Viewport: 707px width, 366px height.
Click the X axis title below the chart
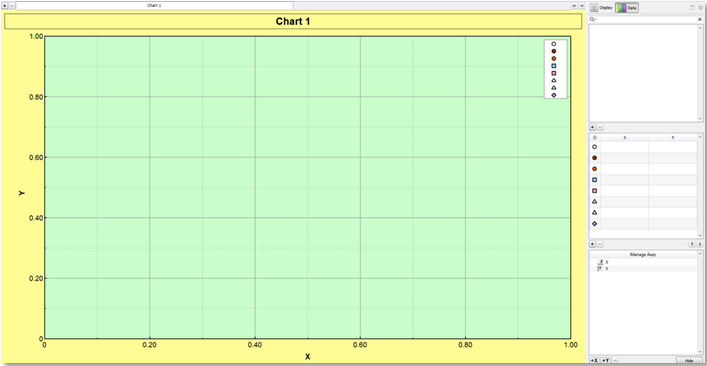point(308,357)
